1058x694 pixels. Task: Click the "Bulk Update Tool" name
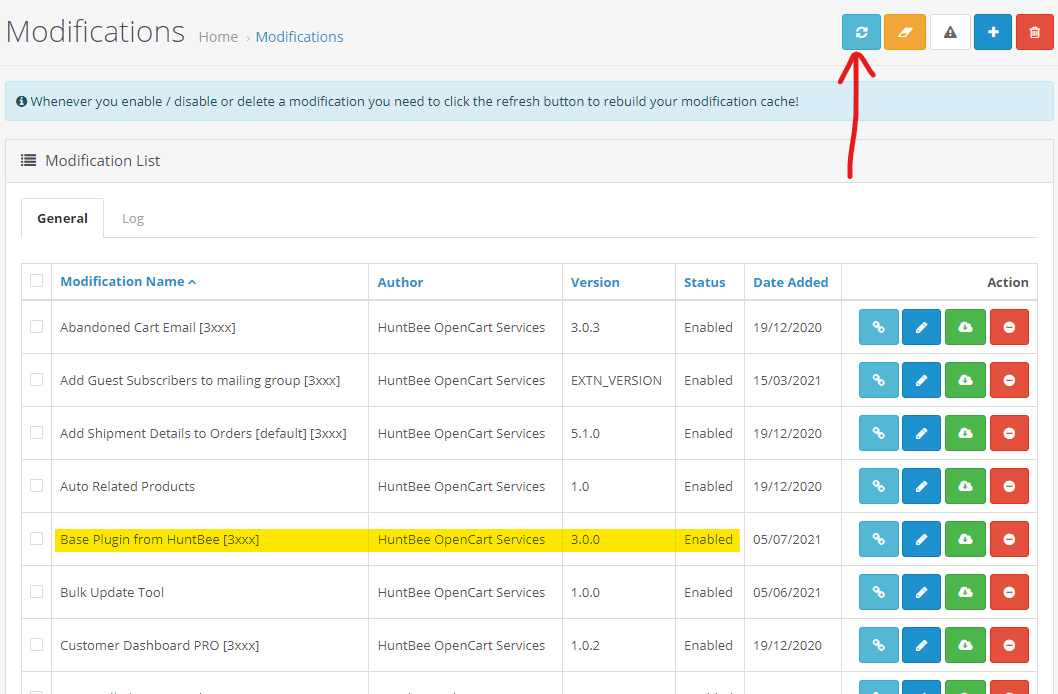coord(112,592)
